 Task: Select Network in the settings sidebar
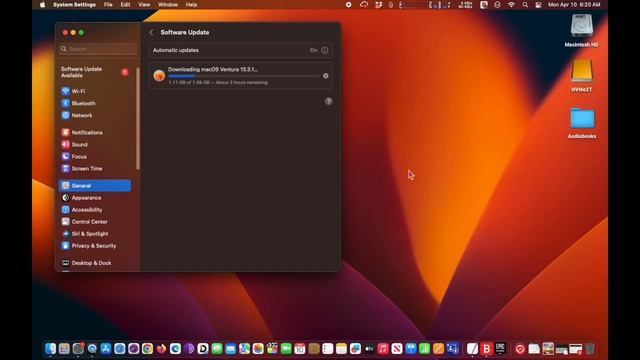[95, 115]
